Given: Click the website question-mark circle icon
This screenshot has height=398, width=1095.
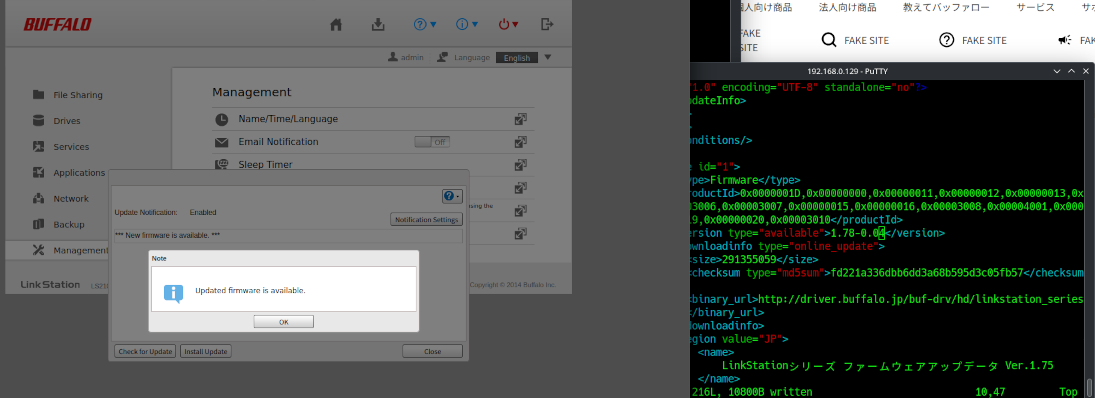Looking at the screenshot, I should coord(946,40).
